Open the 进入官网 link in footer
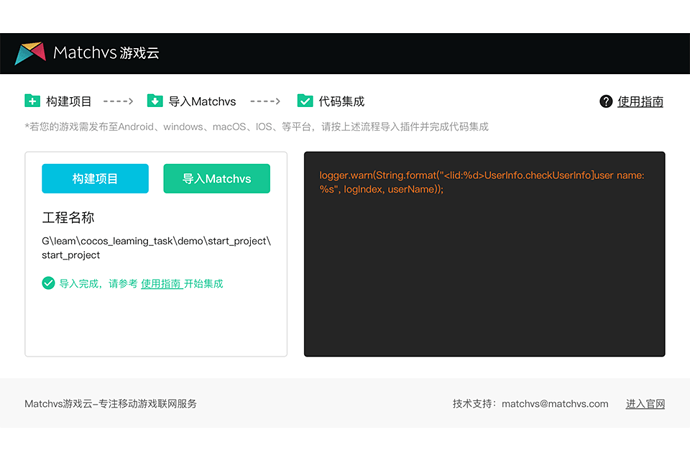690x460 pixels. coord(646,404)
